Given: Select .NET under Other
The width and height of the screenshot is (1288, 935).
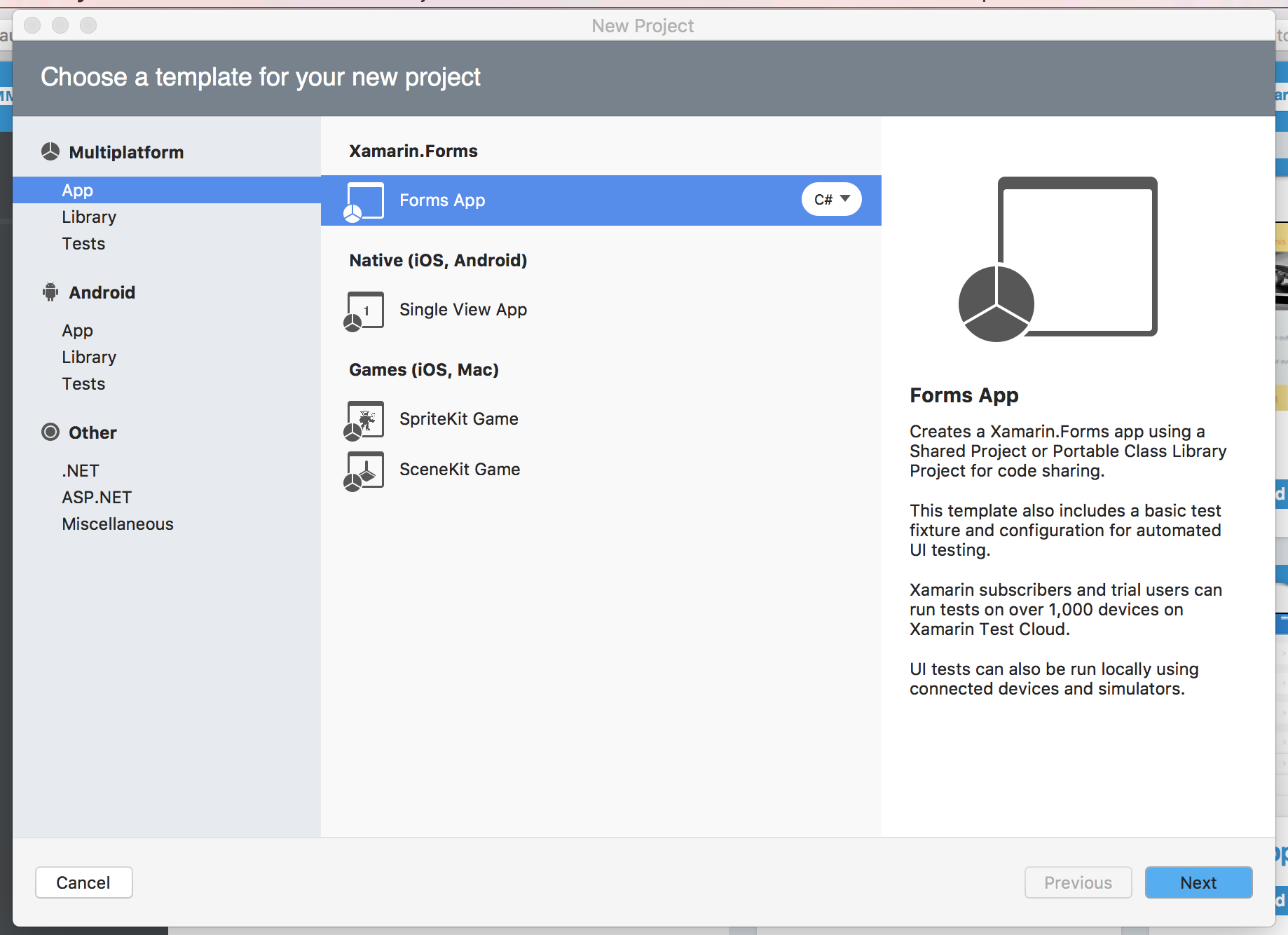Looking at the screenshot, I should 81,470.
